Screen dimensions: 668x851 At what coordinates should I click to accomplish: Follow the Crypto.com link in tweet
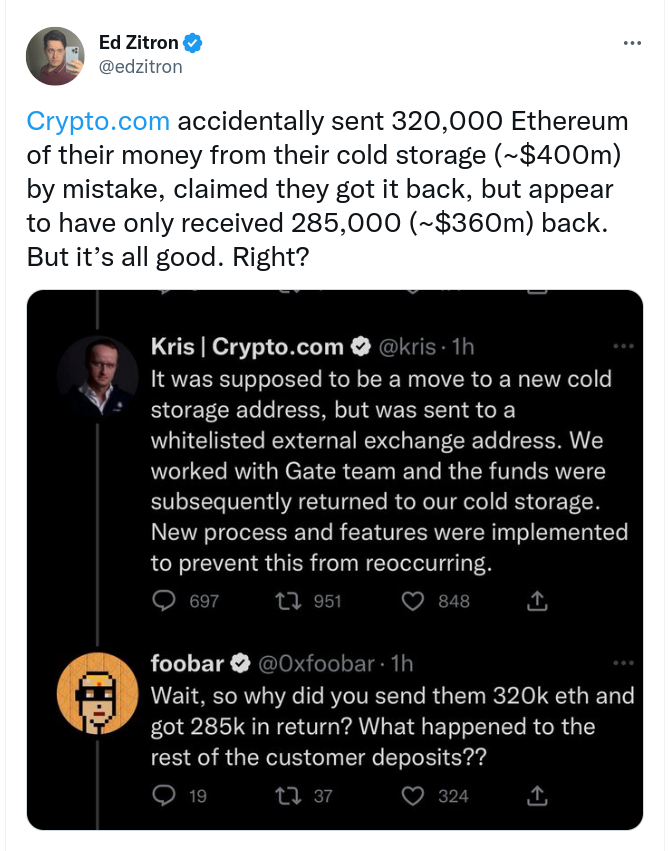click(x=98, y=123)
